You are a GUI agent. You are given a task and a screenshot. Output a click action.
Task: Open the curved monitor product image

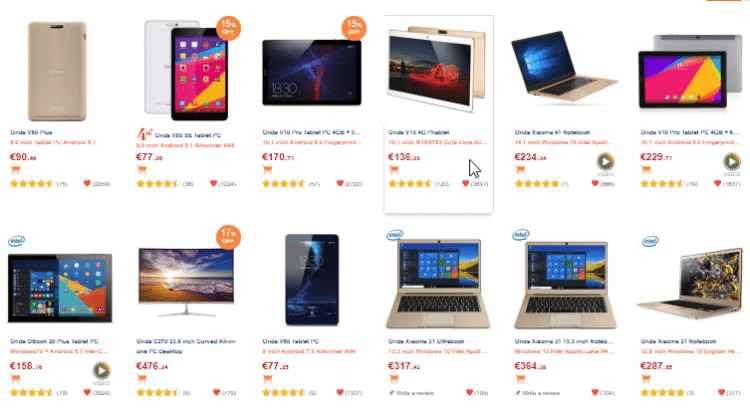pos(186,282)
